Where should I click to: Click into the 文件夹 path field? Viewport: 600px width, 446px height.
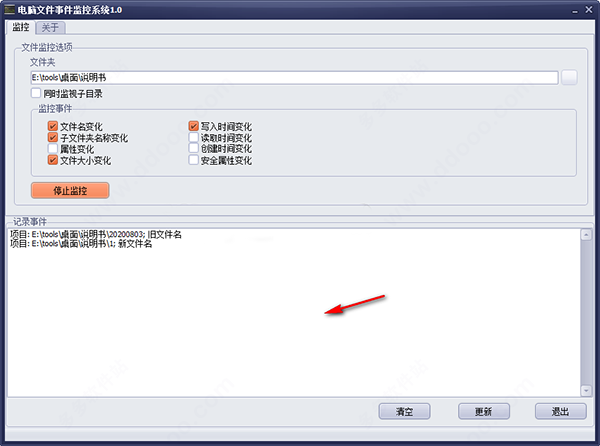294,78
